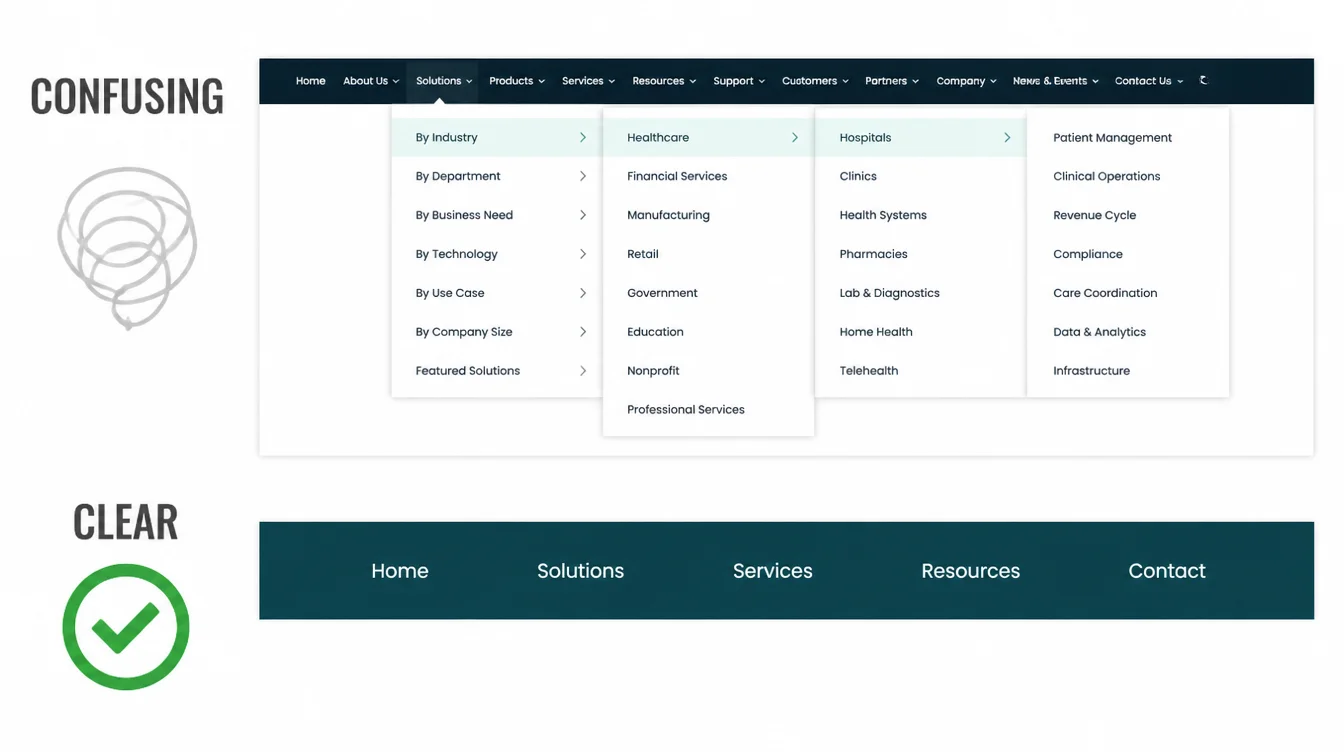This screenshot has width=1344, height=752.
Task: Open the Contact Us dropdown
Action: pyautogui.click(x=1149, y=81)
